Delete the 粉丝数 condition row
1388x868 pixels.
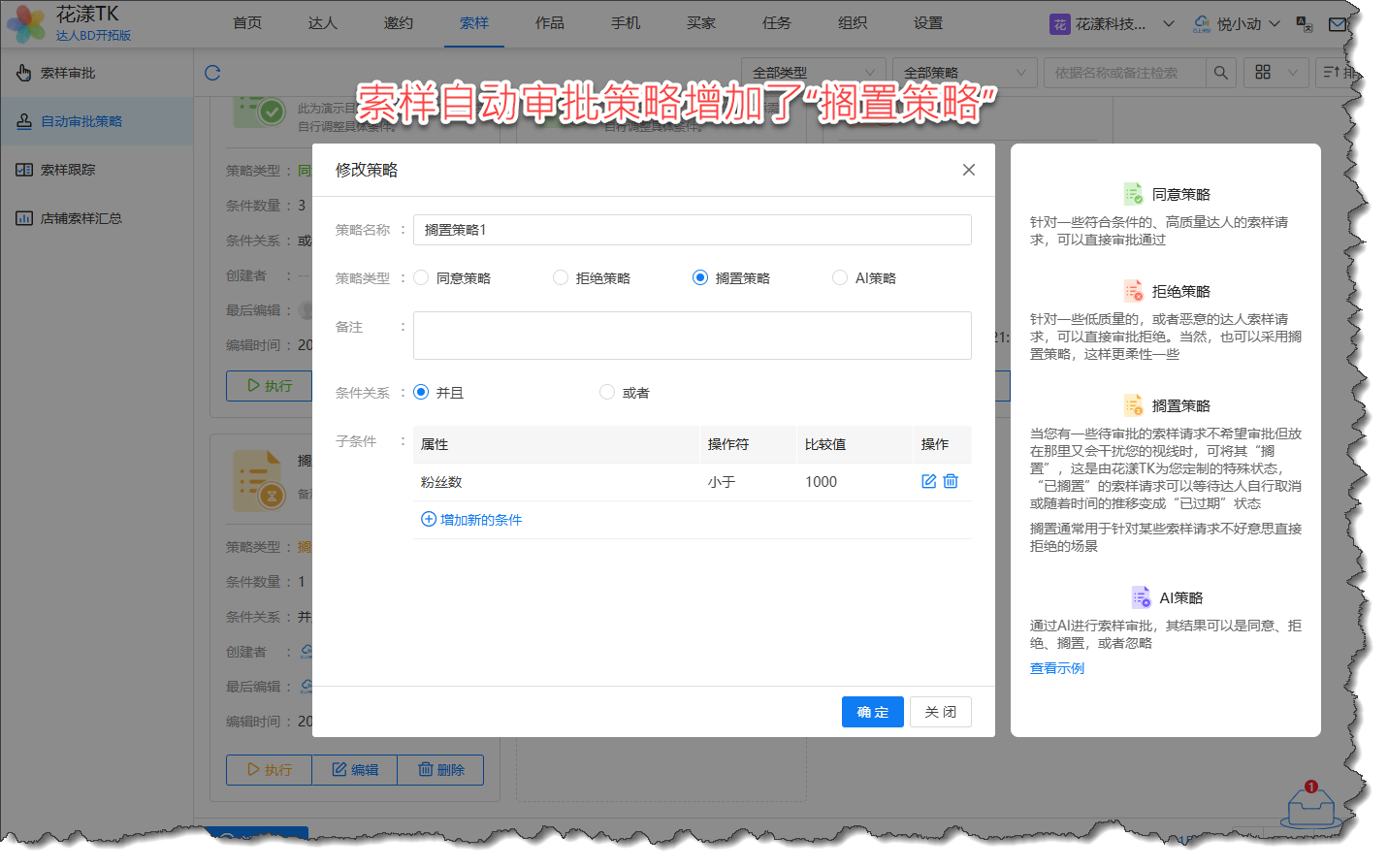(x=951, y=481)
